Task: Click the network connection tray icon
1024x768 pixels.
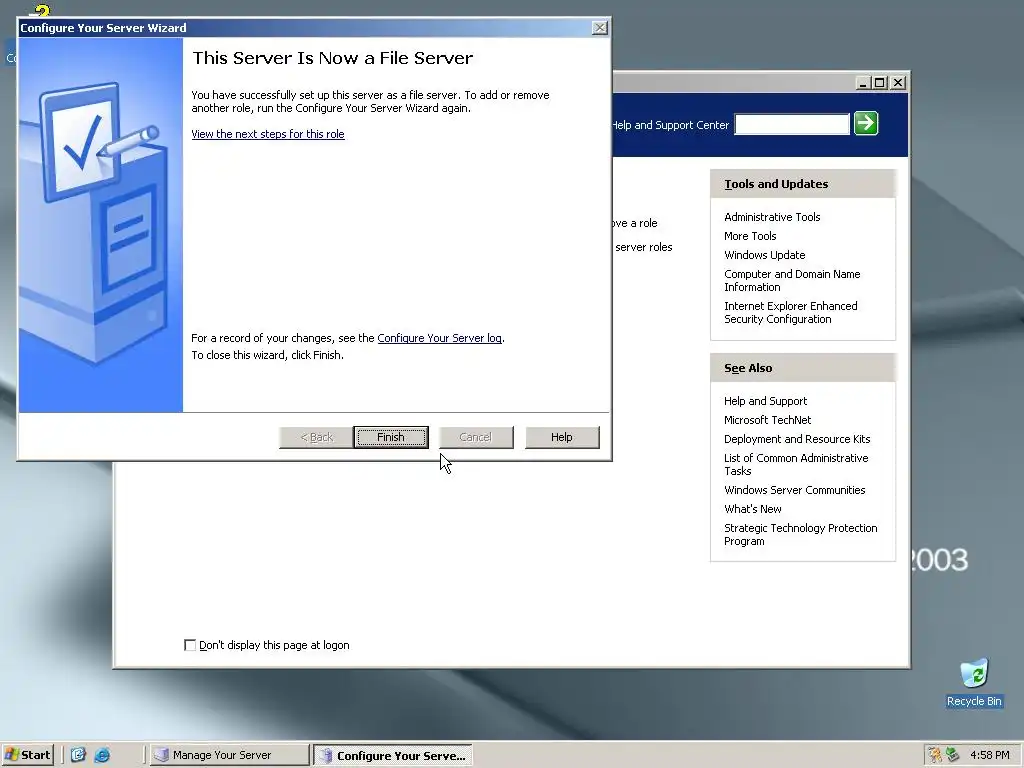Action: tap(953, 755)
